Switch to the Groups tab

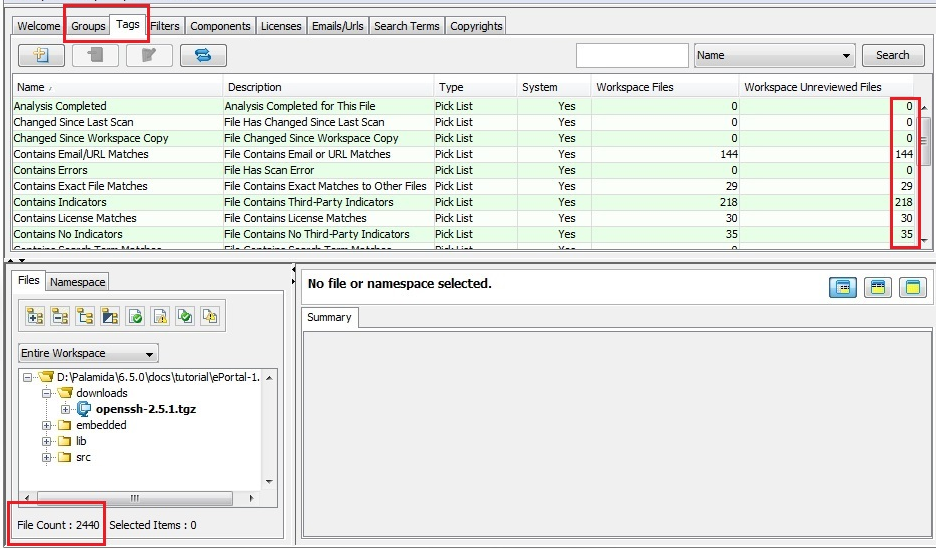[x=88, y=26]
